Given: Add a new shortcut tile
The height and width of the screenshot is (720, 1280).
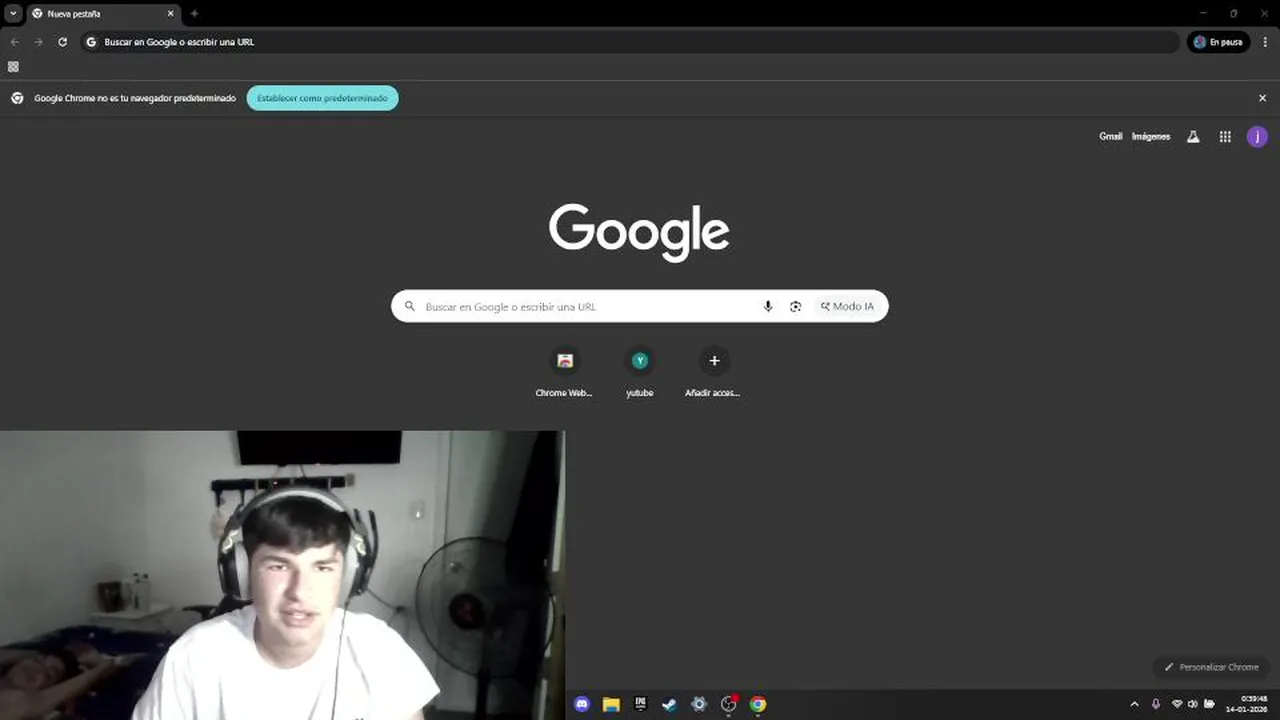Looking at the screenshot, I should pyautogui.click(x=713, y=372).
